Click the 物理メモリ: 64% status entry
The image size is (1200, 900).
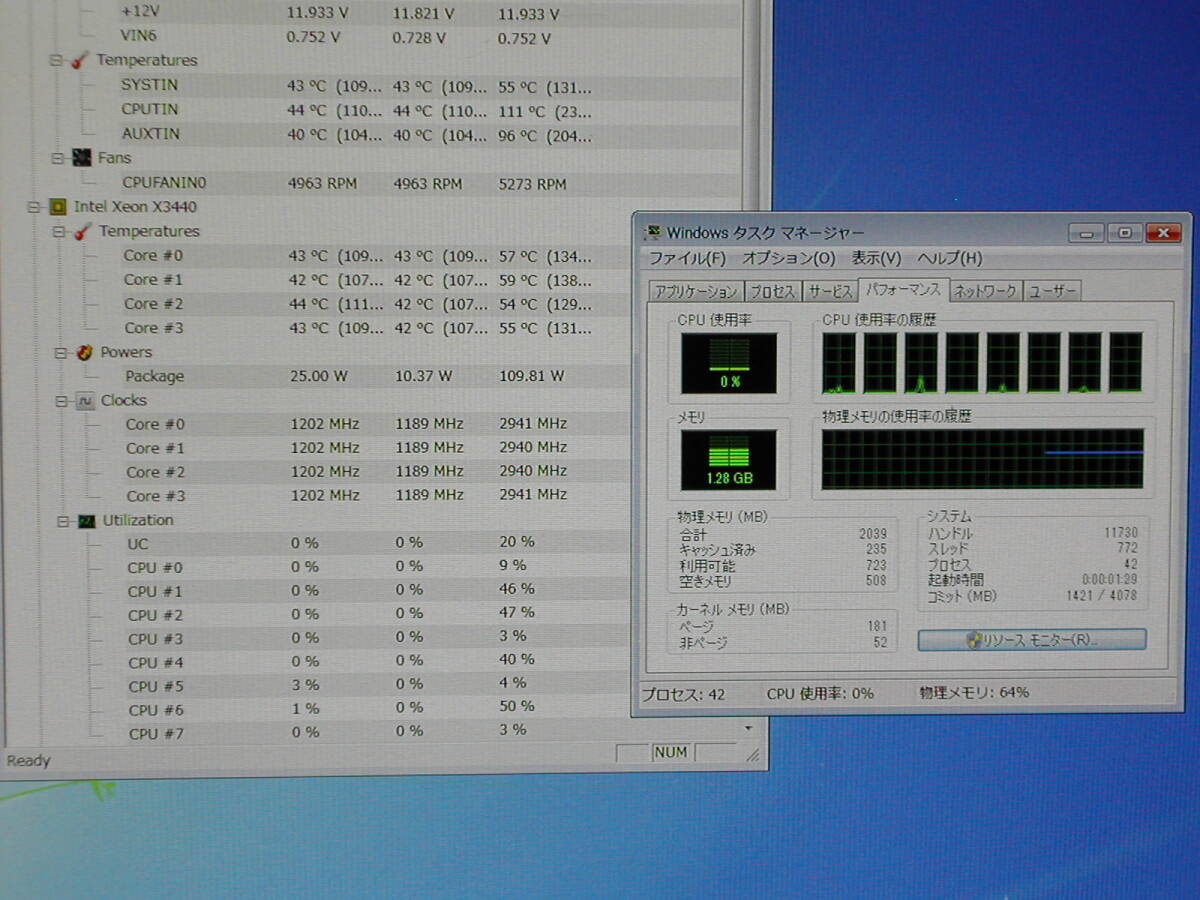(x=974, y=692)
